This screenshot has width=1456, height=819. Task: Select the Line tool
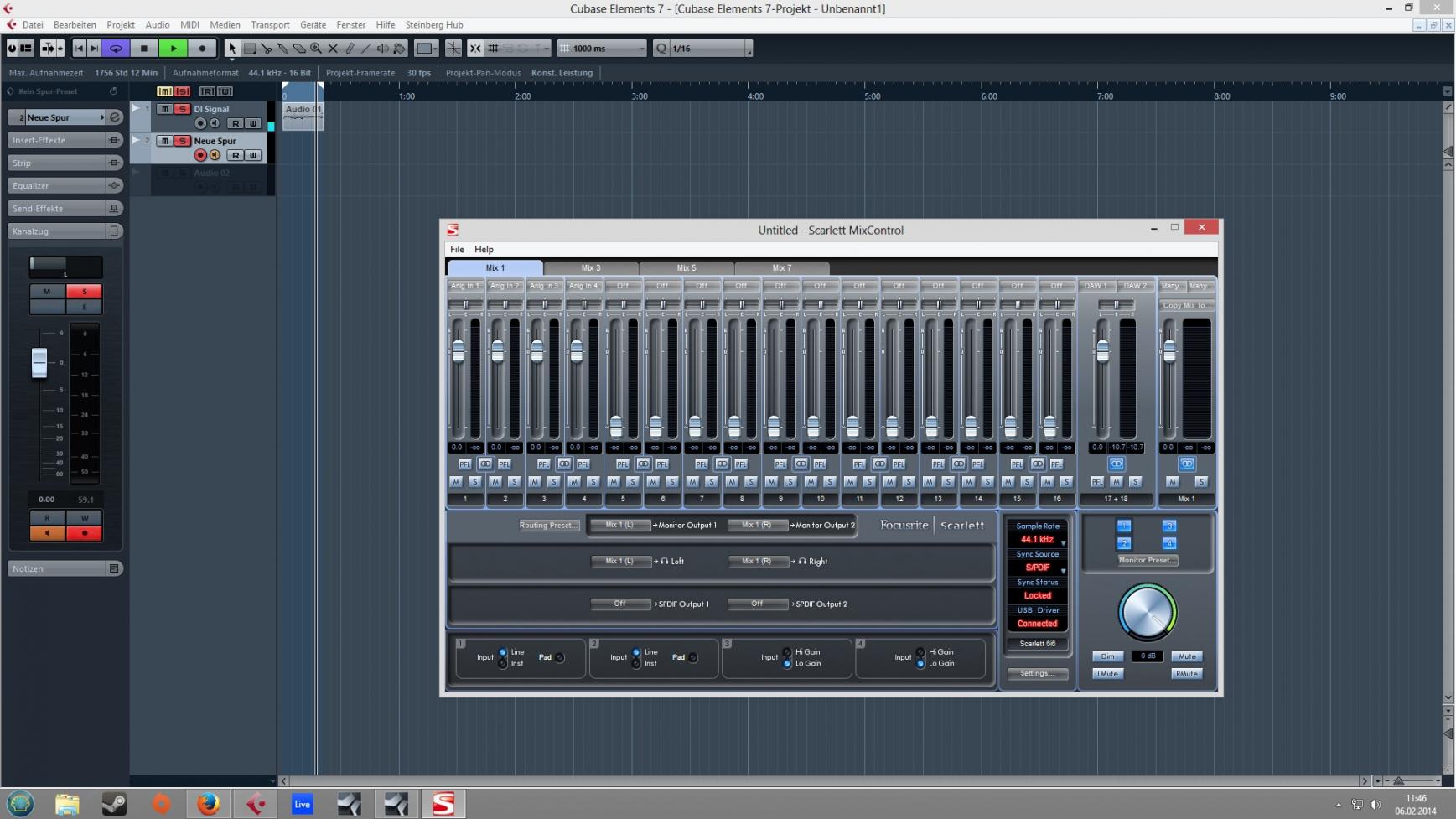(366, 49)
